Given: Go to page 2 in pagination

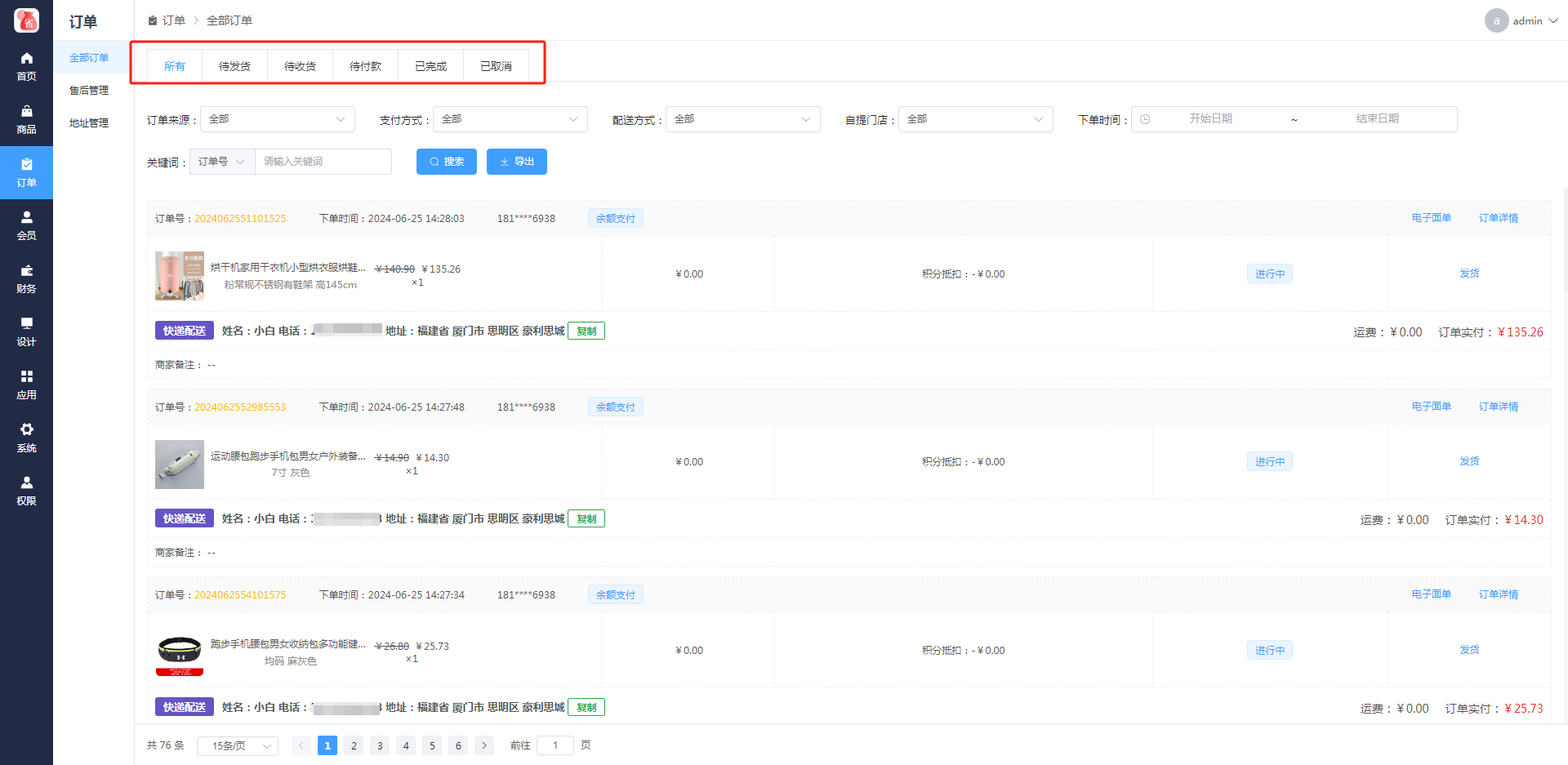Looking at the screenshot, I should tap(354, 745).
